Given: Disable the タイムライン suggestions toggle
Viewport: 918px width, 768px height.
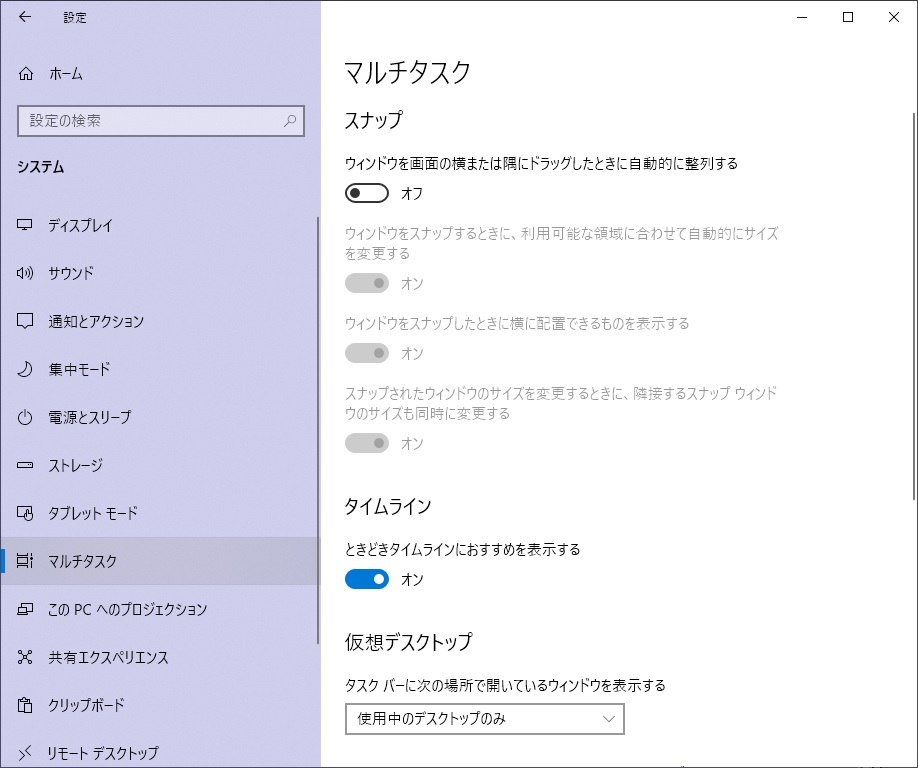Looking at the screenshot, I should point(366,580).
